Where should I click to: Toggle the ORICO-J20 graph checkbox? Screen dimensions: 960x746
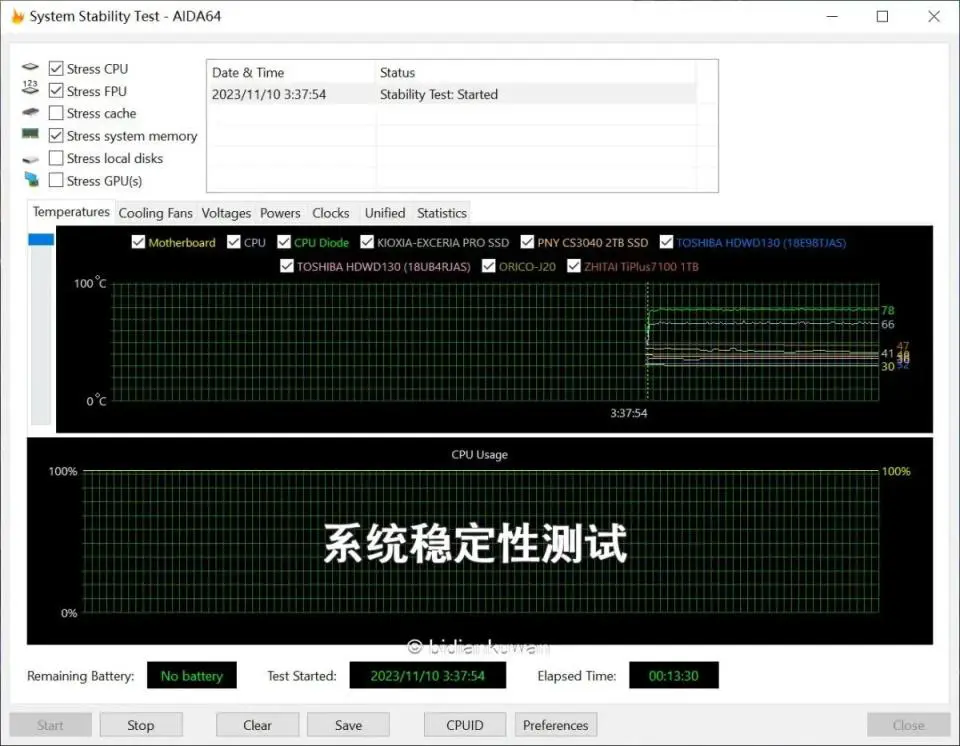click(489, 266)
